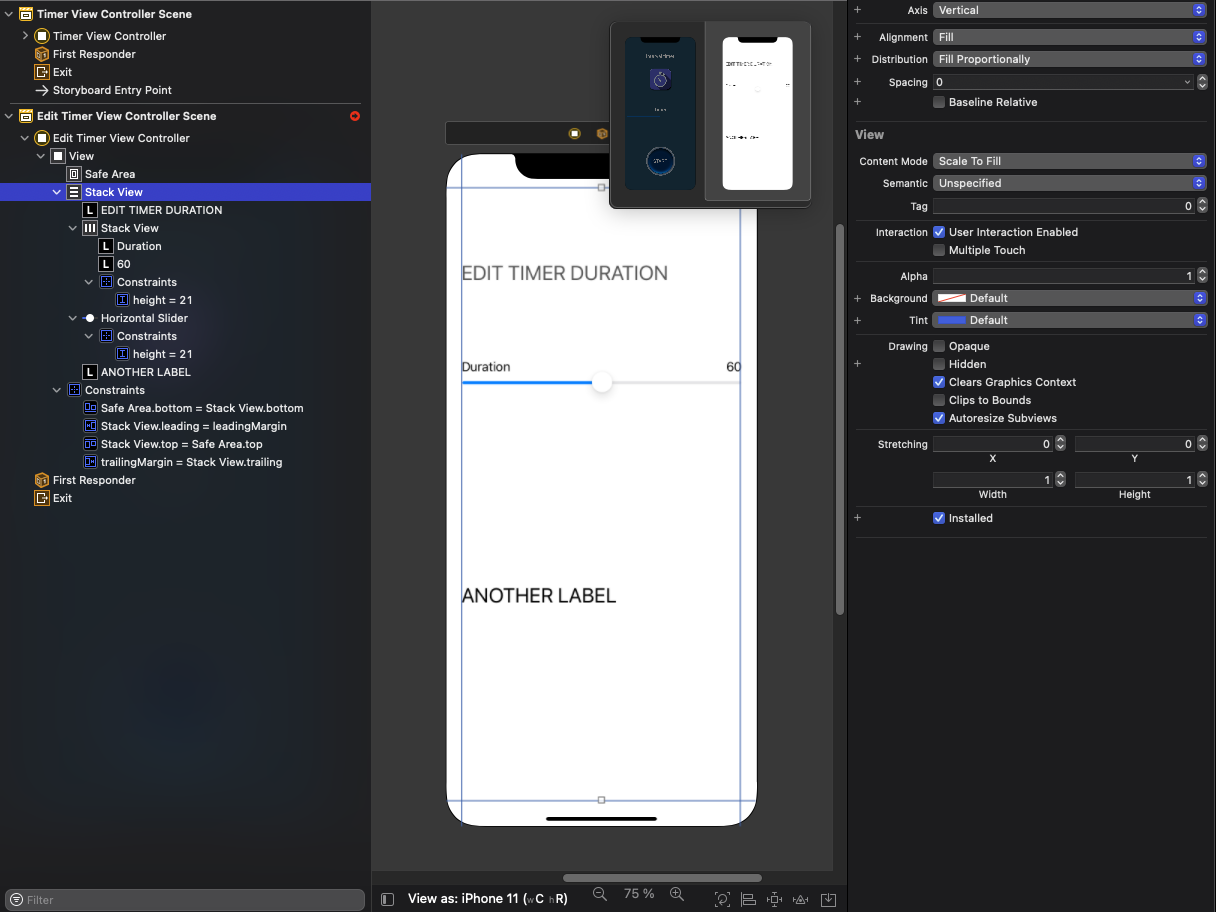
Task: Click Exit icon under Timer View Controller Scene
Action: pos(42,72)
